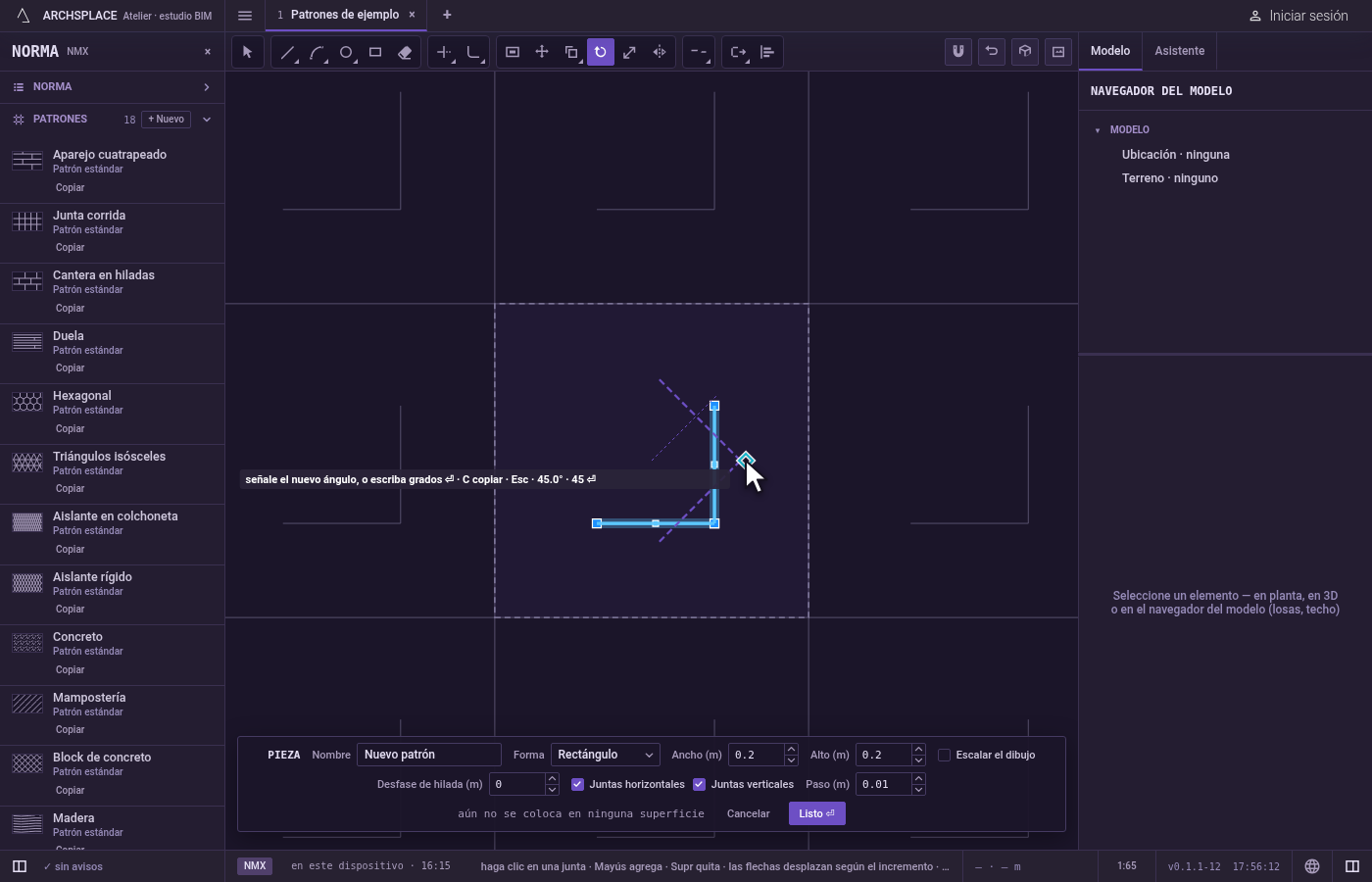This screenshot has height=882, width=1372.
Task: Collapse the MODELO tree node
Action: pyautogui.click(x=1098, y=129)
